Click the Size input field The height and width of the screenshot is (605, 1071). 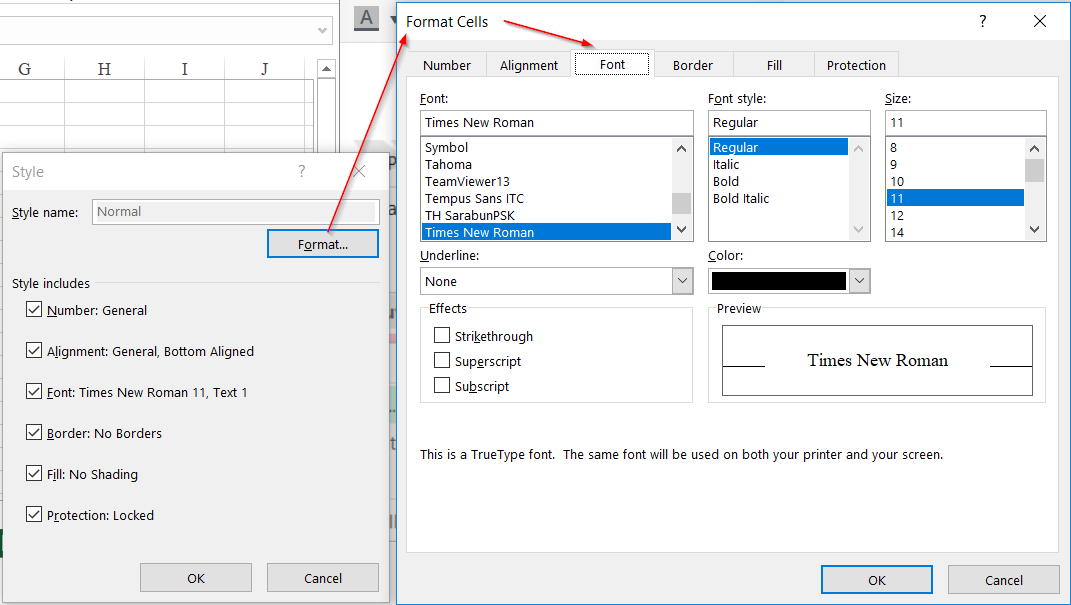click(x=965, y=123)
